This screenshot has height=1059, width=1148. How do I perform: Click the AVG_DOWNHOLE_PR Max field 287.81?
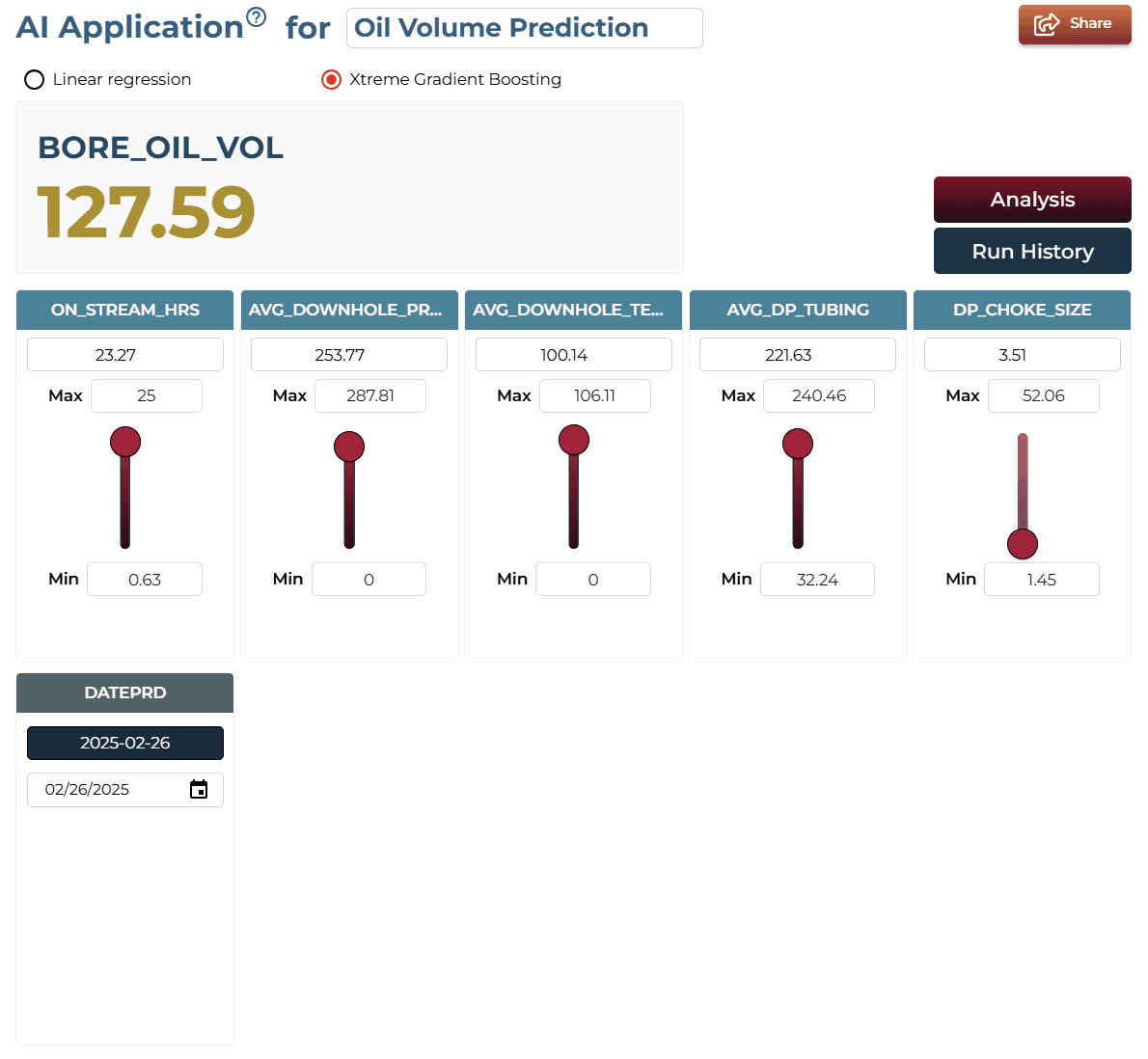pyautogui.click(x=369, y=396)
